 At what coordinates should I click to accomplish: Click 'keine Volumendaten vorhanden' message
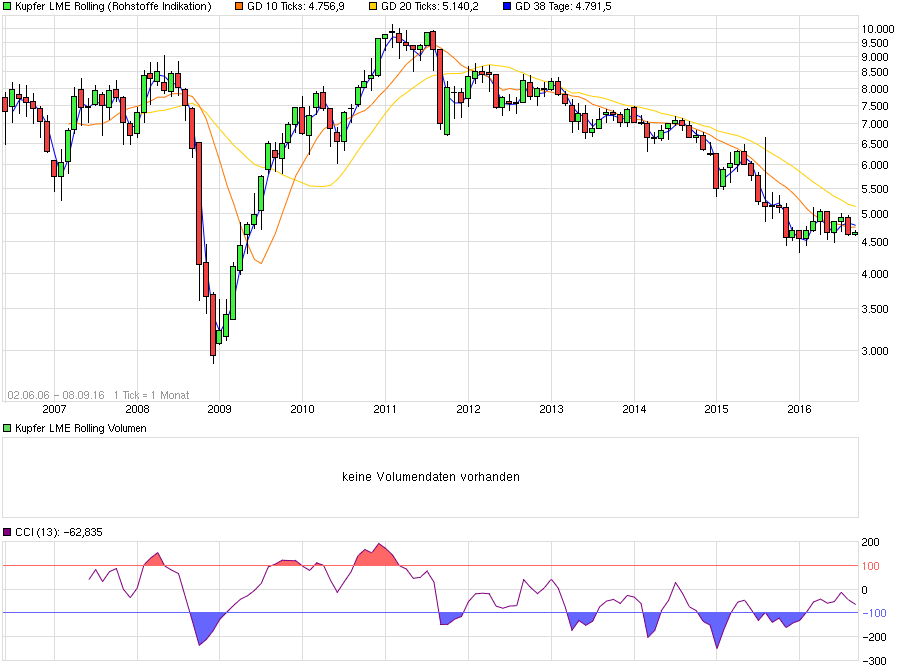(431, 477)
